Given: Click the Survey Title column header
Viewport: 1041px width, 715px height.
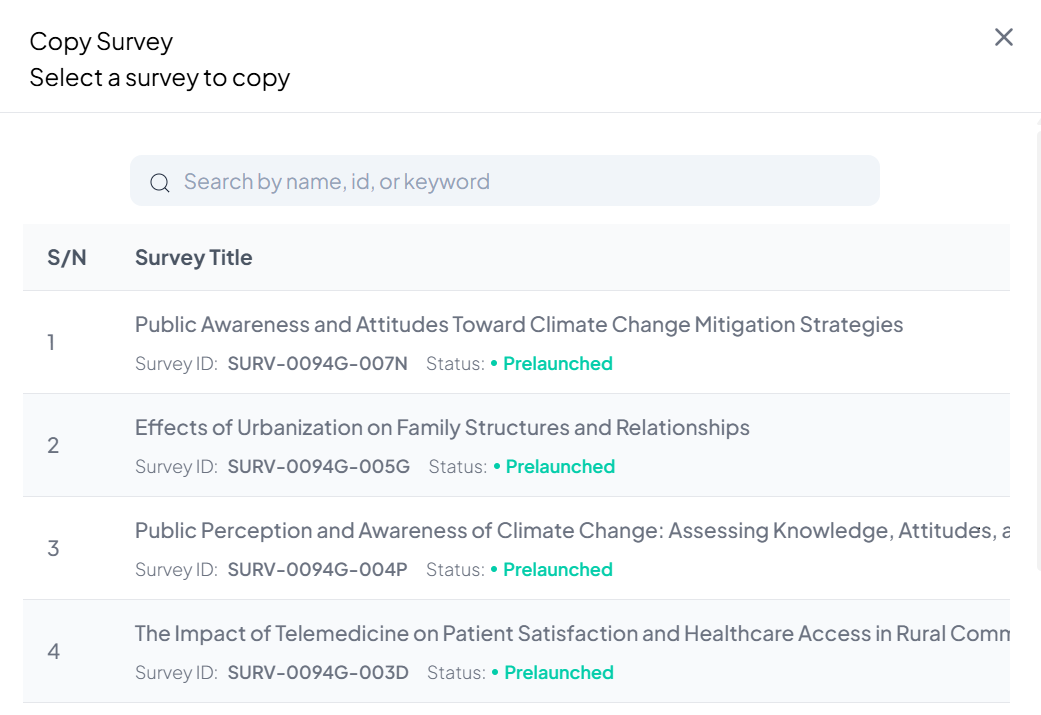Looking at the screenshot, I should point(194,258).
